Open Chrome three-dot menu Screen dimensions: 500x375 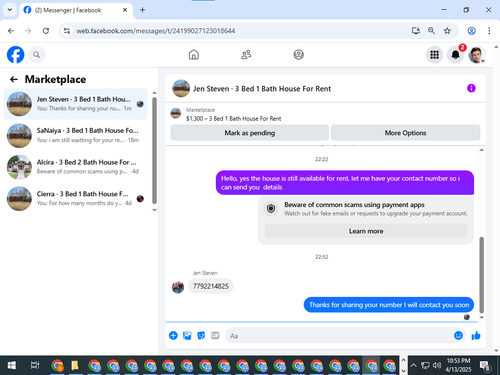489,31
